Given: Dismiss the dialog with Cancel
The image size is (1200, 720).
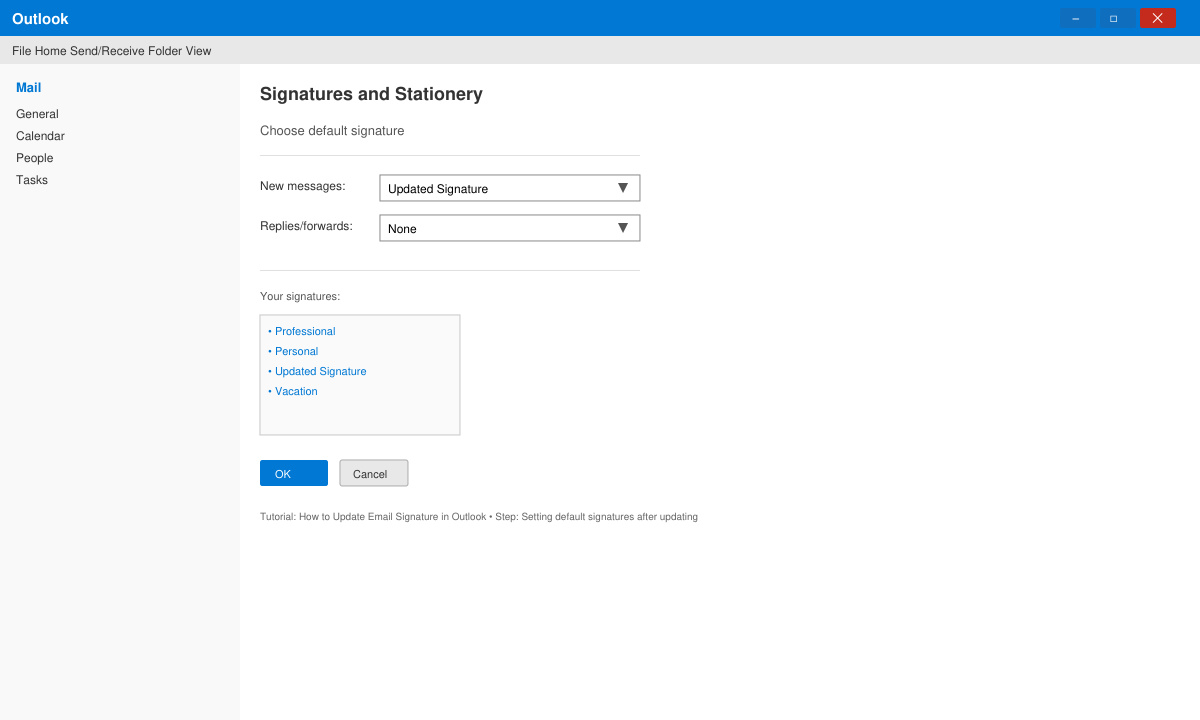Looking at the screenshot, I should (x=374, y=473).
